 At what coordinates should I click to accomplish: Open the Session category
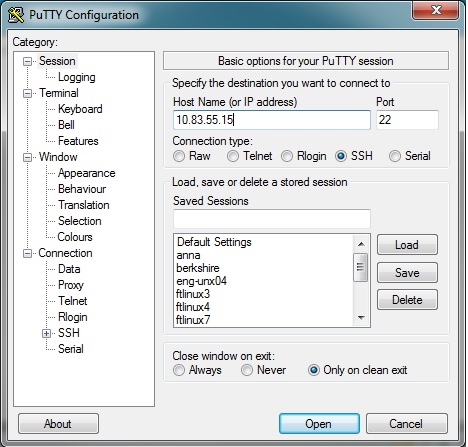[x=57, y=61]
